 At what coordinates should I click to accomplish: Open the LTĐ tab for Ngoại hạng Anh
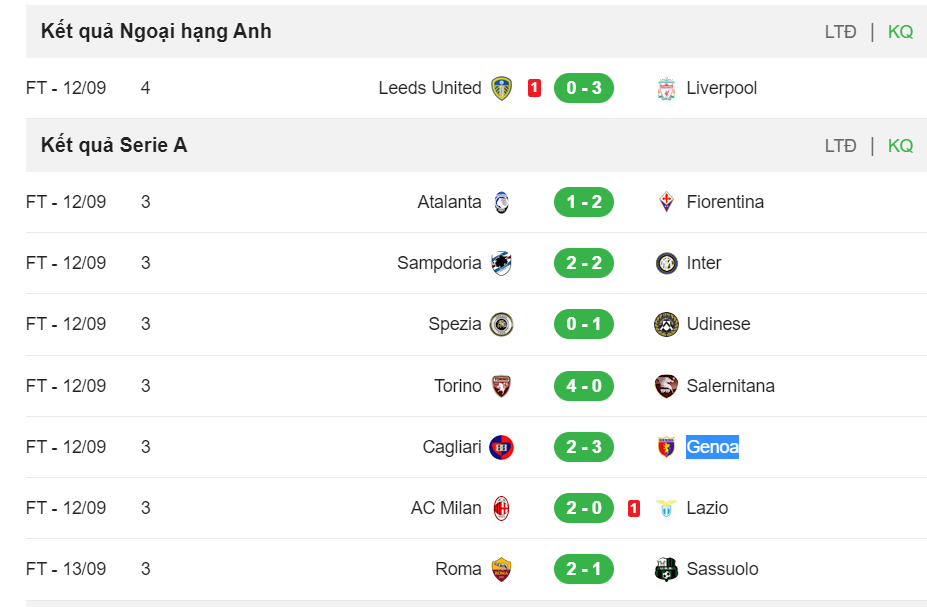pos(840,32)
